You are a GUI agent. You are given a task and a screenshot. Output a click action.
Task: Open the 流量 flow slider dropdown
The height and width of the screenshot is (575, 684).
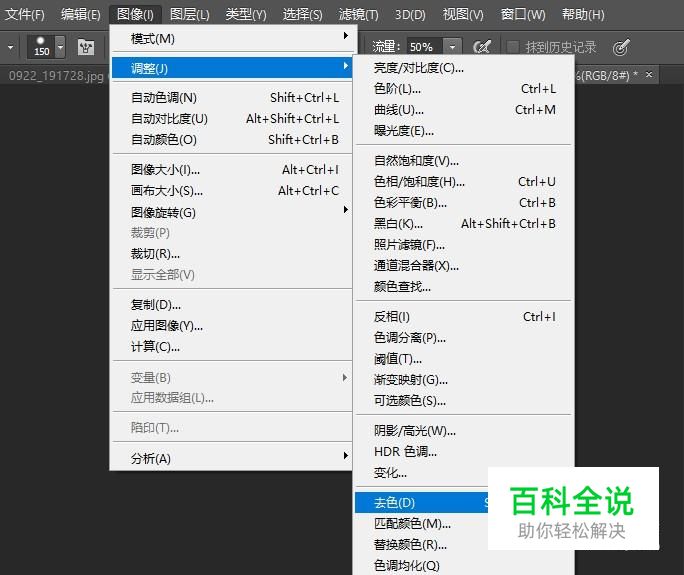[x=452, y=47]
